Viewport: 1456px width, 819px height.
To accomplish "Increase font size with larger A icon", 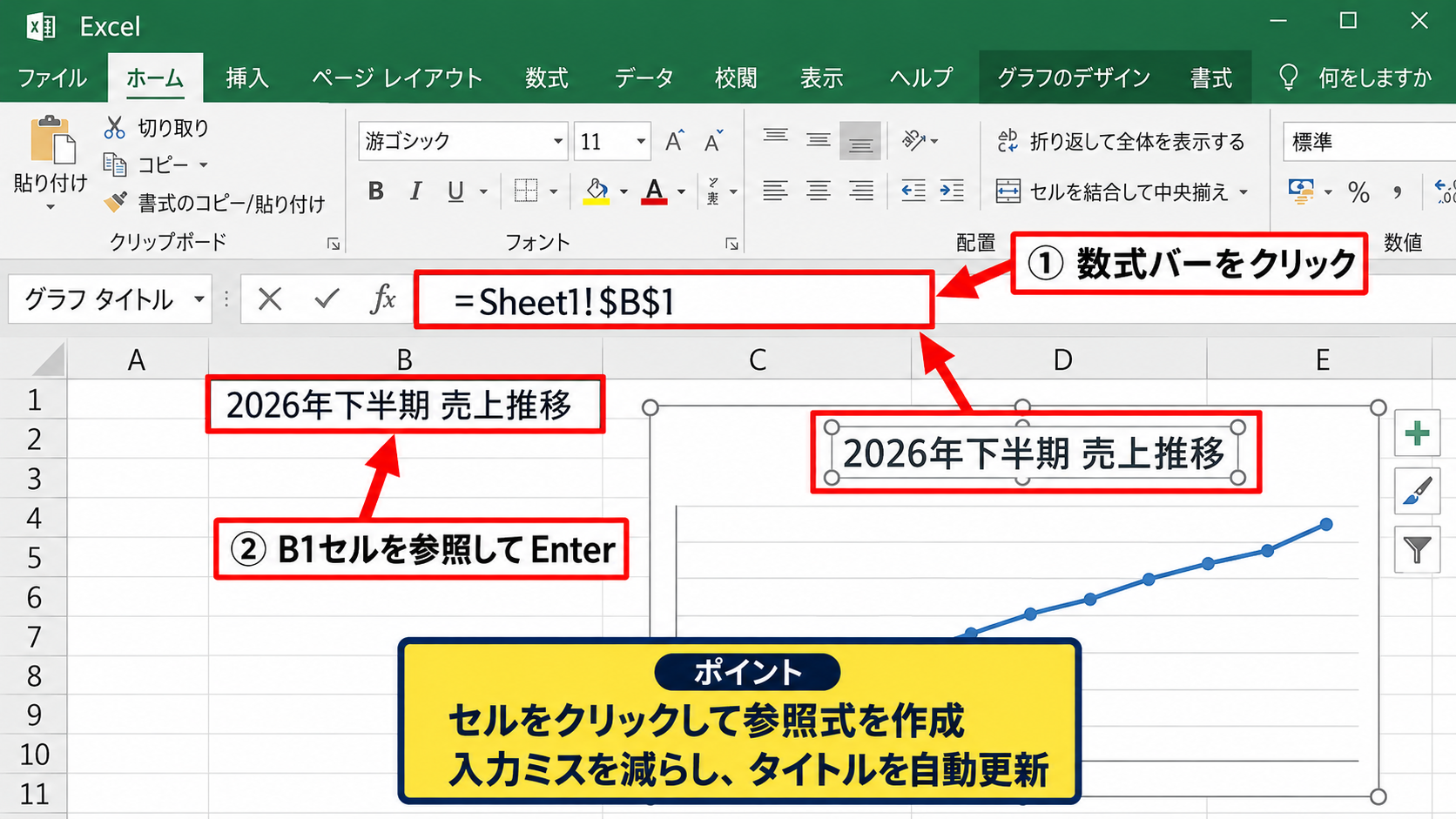I will [x=674, y=141].
